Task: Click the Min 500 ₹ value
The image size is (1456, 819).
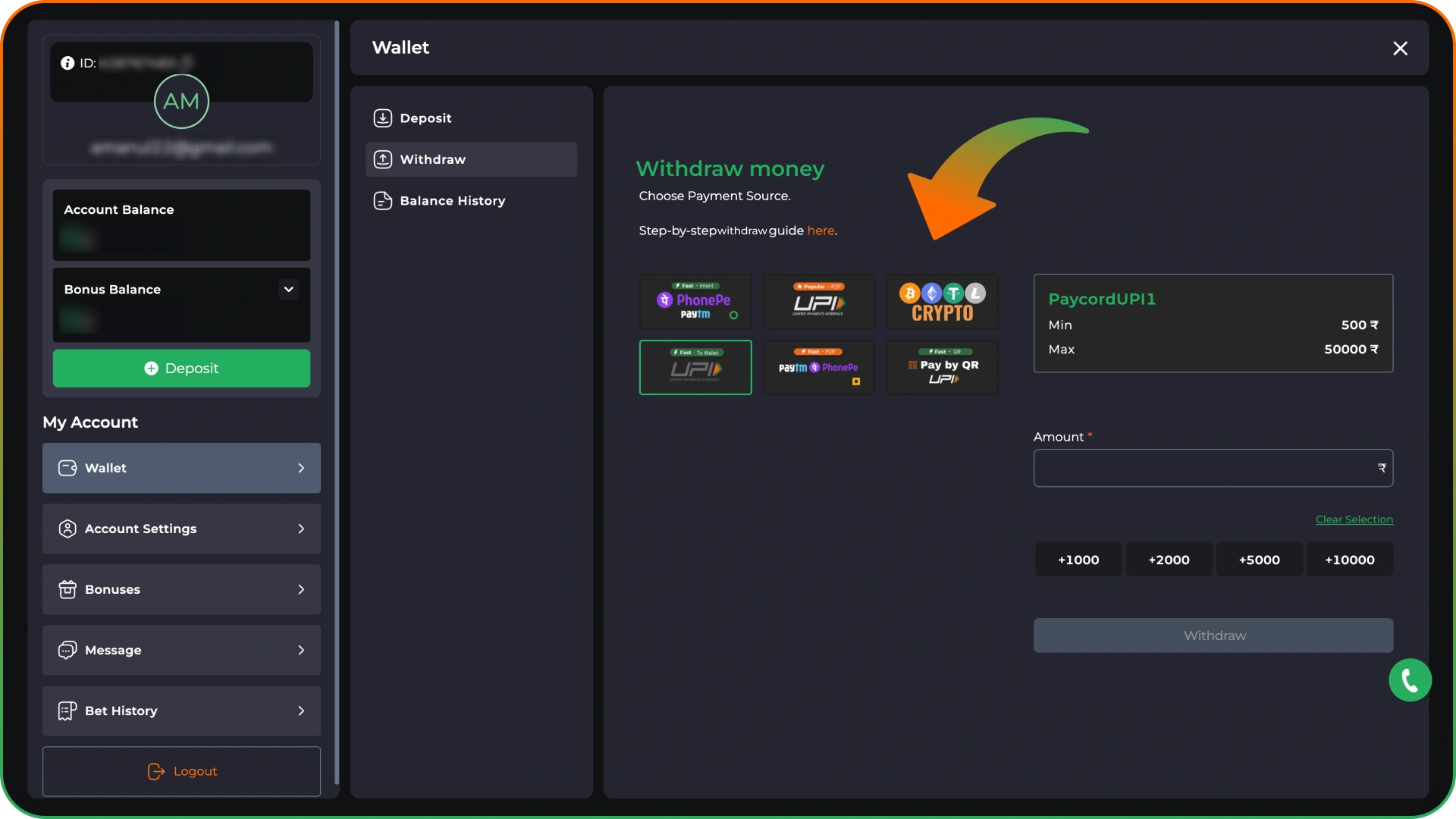Action: (x=1360, y=325)
